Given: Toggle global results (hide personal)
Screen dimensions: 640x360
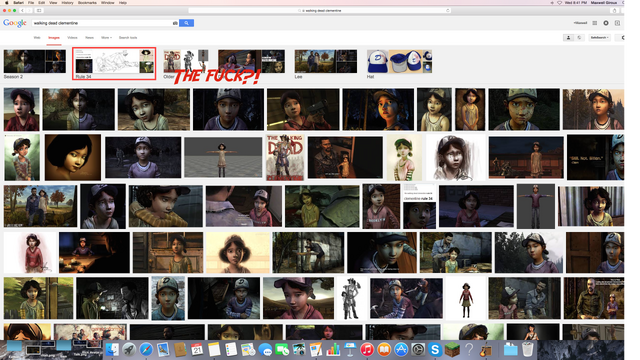Looking at the screenshot, I should (x=579, y=38).
